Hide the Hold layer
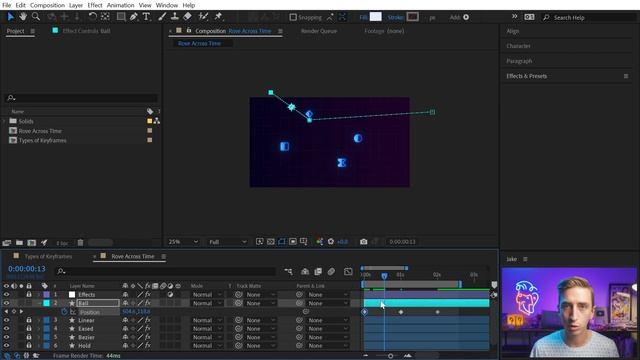The height and width of the screenshot is (360, 640). (x=6, y=346)
